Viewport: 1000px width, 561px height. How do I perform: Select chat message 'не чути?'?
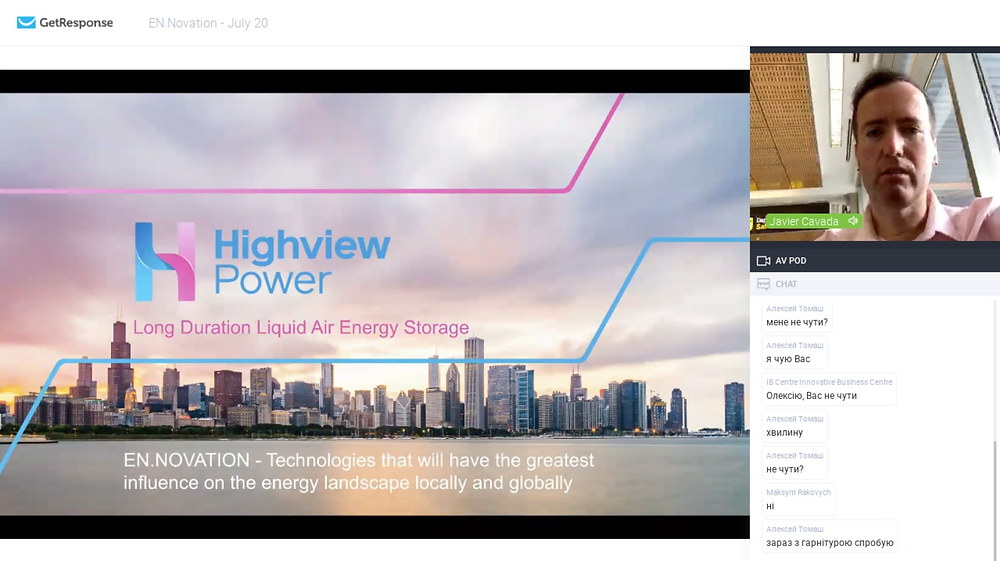coord(784,469)
